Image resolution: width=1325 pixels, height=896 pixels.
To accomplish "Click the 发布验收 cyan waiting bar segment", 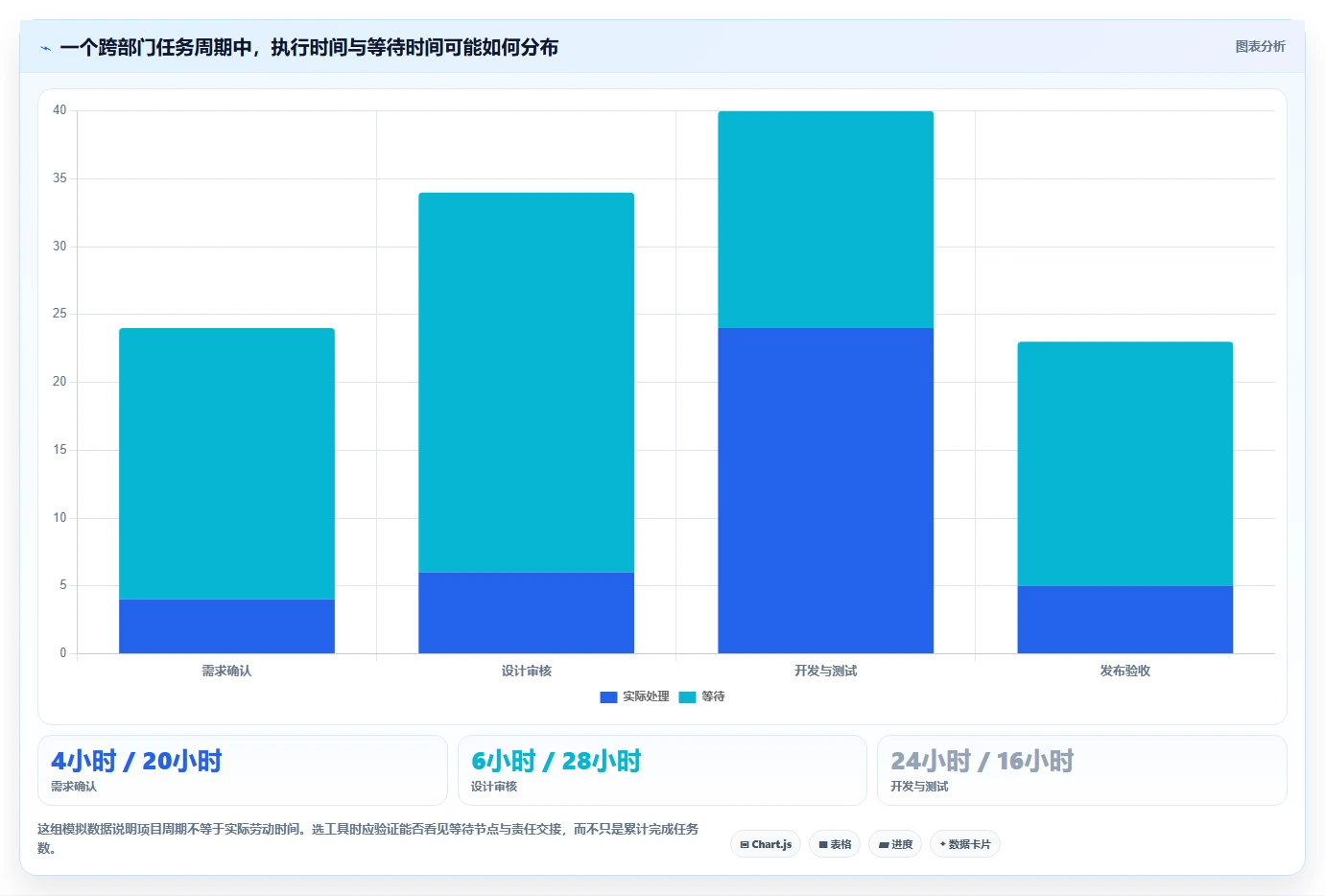I will (x=1124, y=463).
